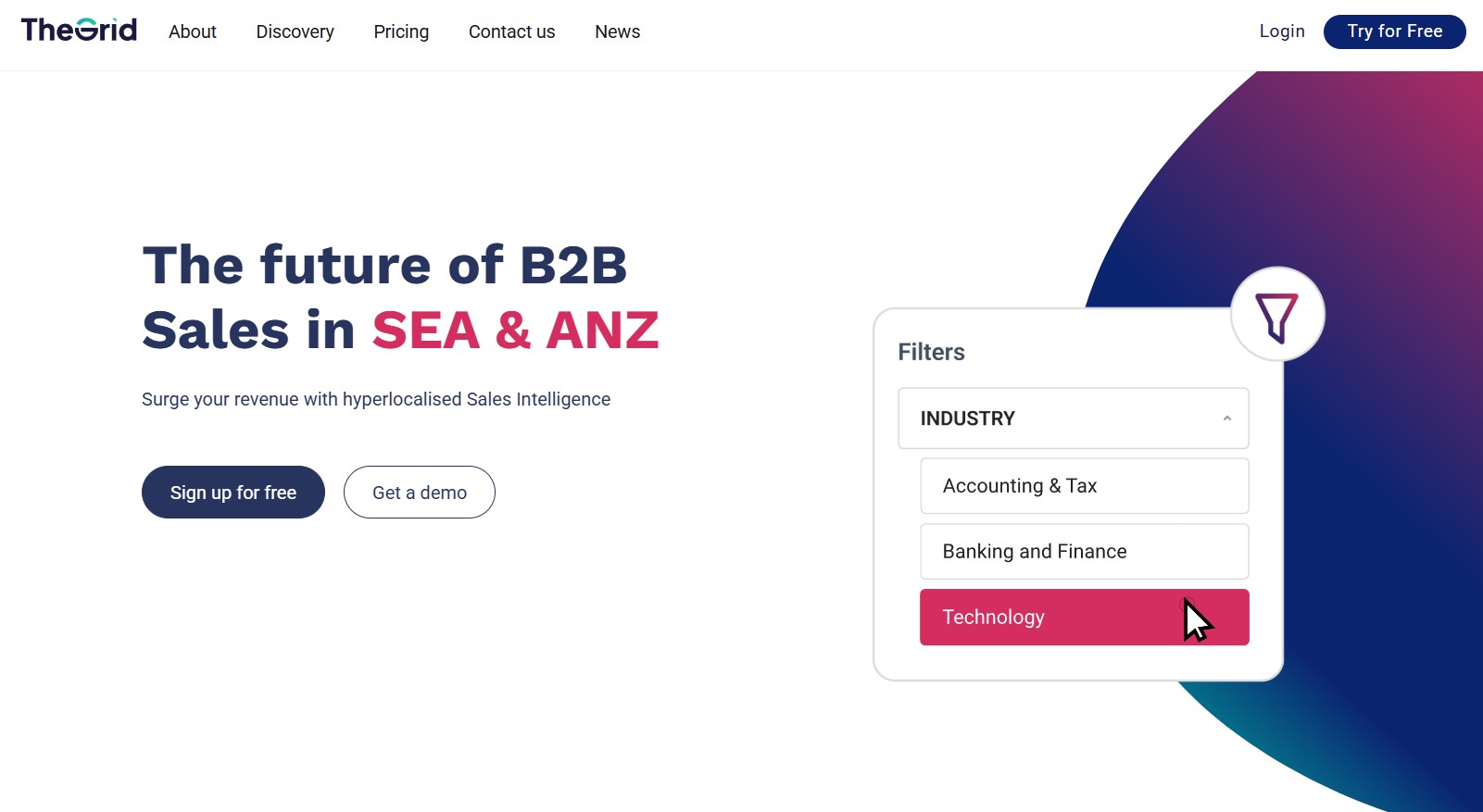Screen dimensions: 1483x812
Task: Request a demo with Get a demo
Action: click(420, 493)
